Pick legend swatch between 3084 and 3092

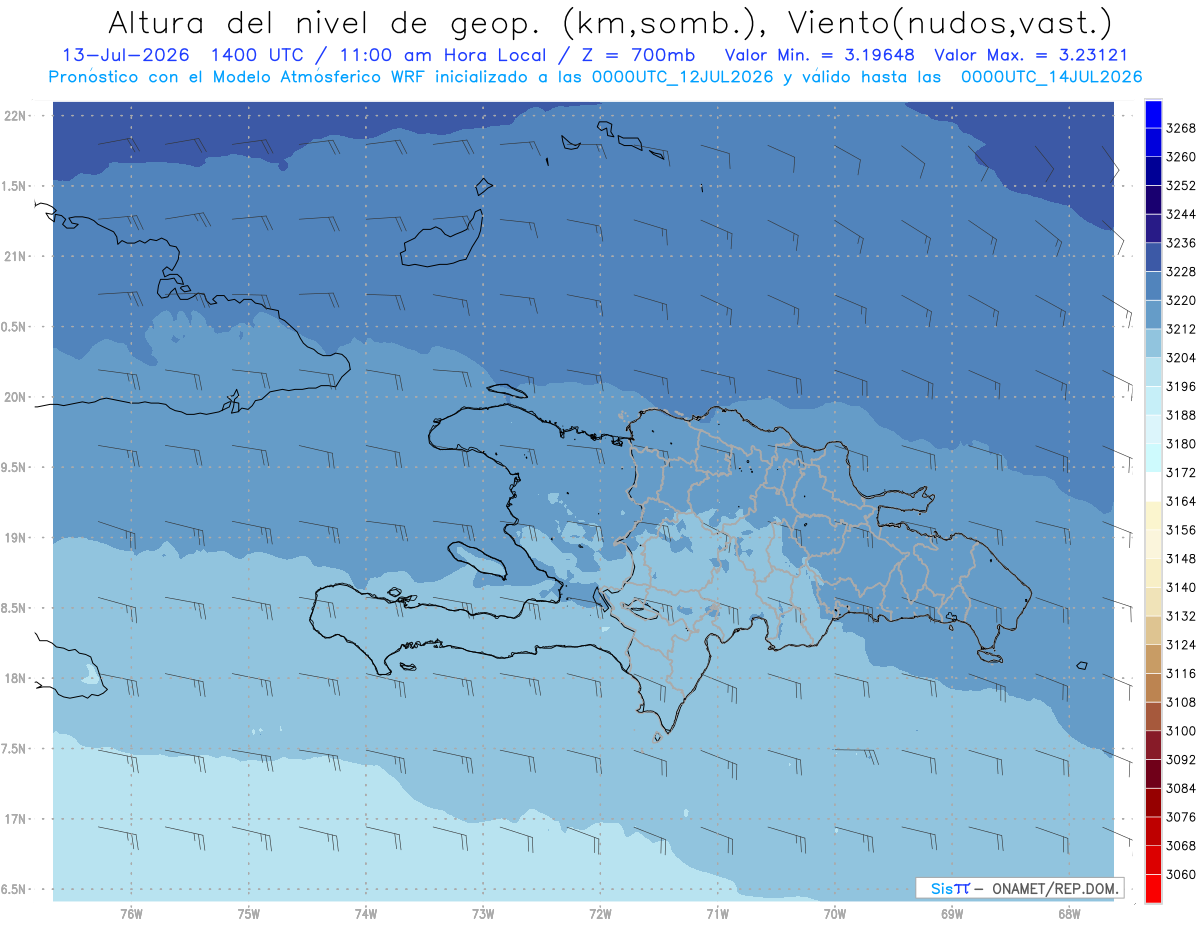tap(1153, 774)
